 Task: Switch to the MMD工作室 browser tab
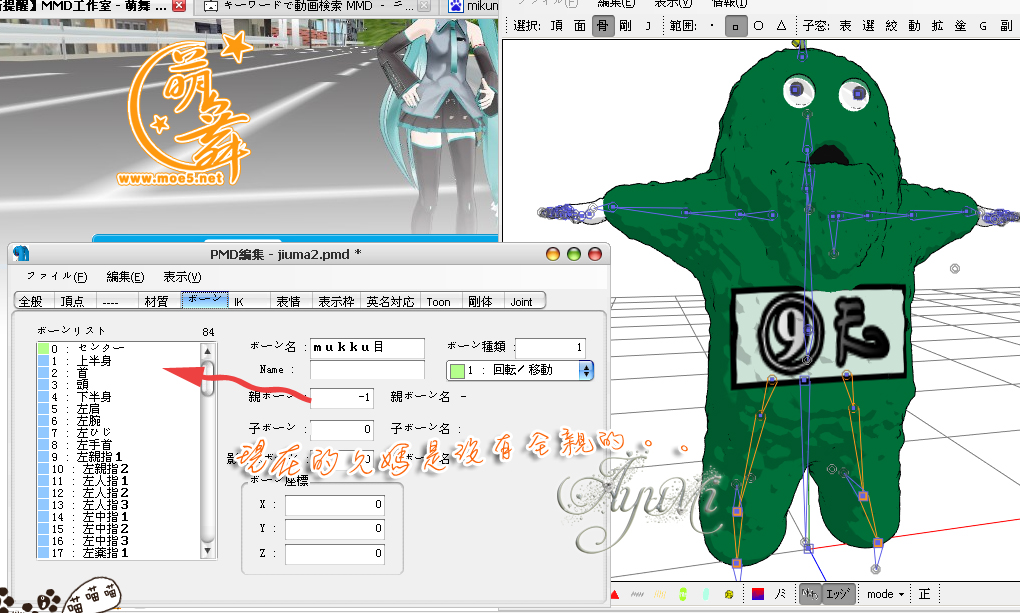coord(94,7)
